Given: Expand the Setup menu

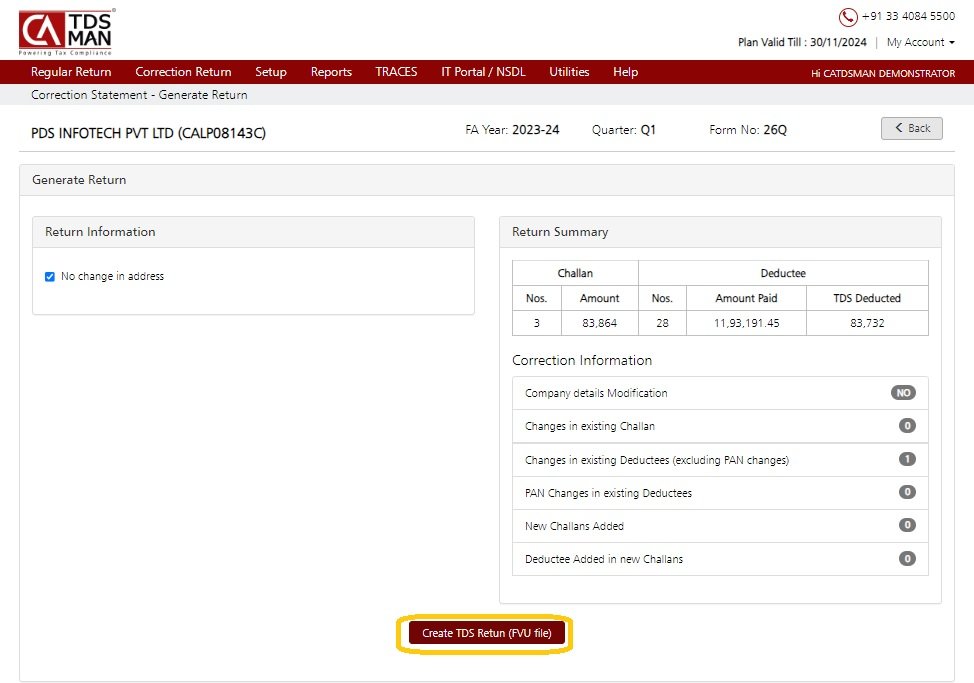Looking at the screenshot, I should tap(271, 72).
